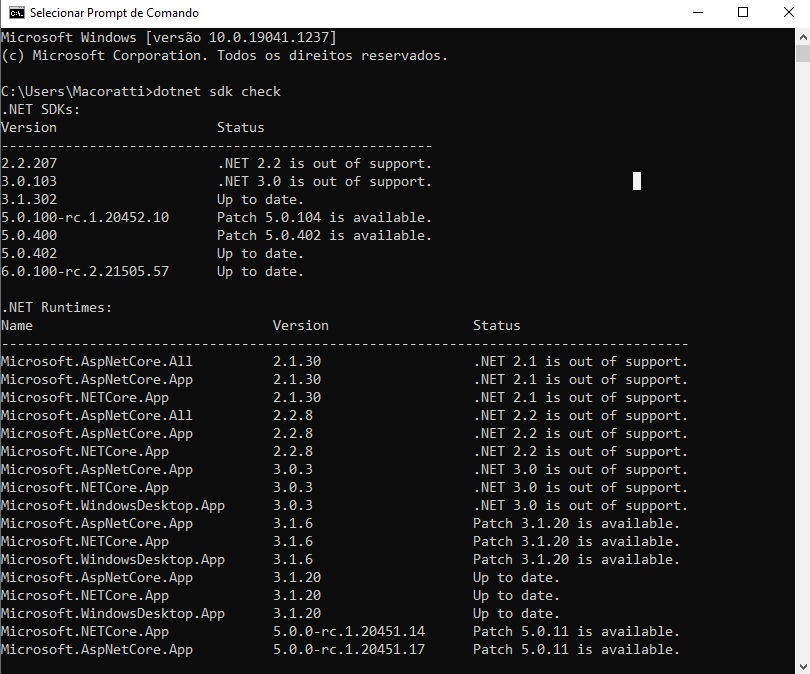Viewport: 810px width, 674px height.
Task: Click the vertical scrollbar thumb
Action: tap(803, 54)
